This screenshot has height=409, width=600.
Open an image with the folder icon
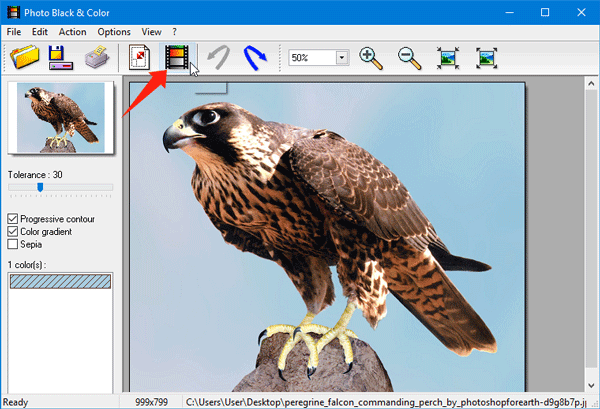coord(24,57)
